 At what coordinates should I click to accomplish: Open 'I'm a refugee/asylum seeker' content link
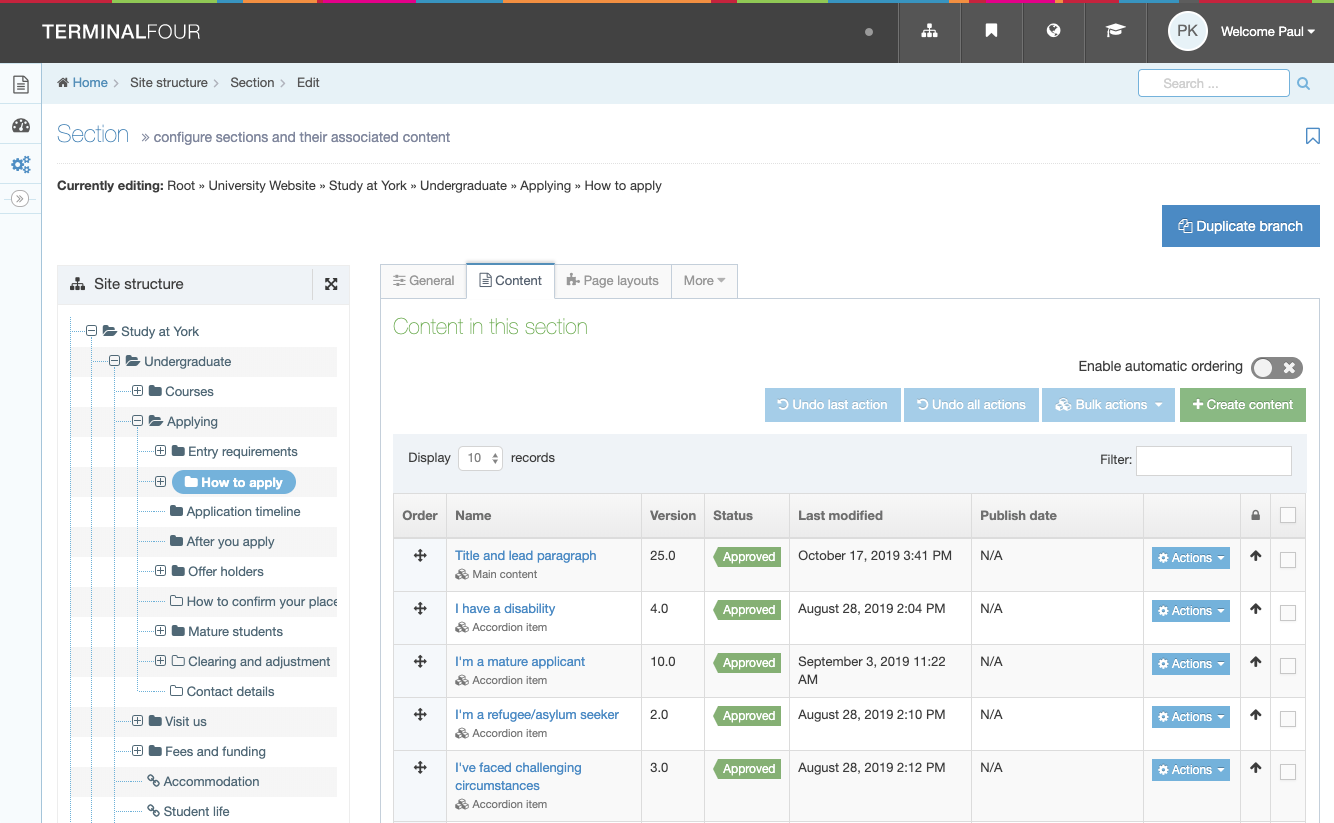tap(536, 715)
